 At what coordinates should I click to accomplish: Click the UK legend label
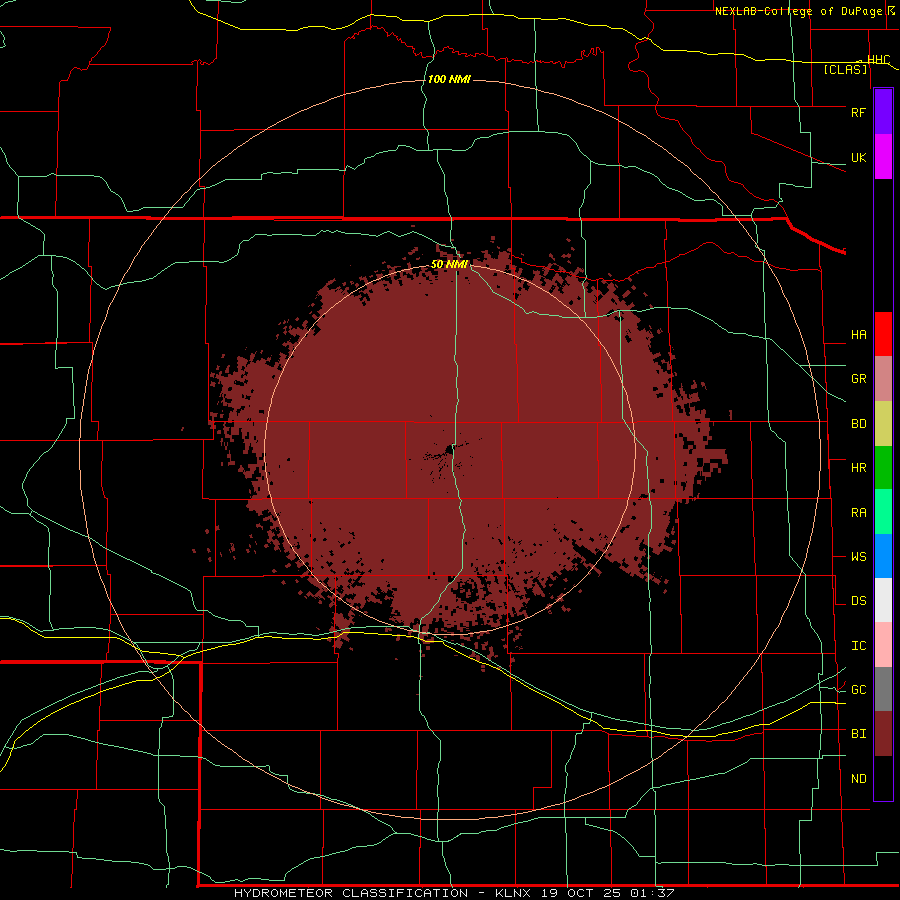[858, 157]
